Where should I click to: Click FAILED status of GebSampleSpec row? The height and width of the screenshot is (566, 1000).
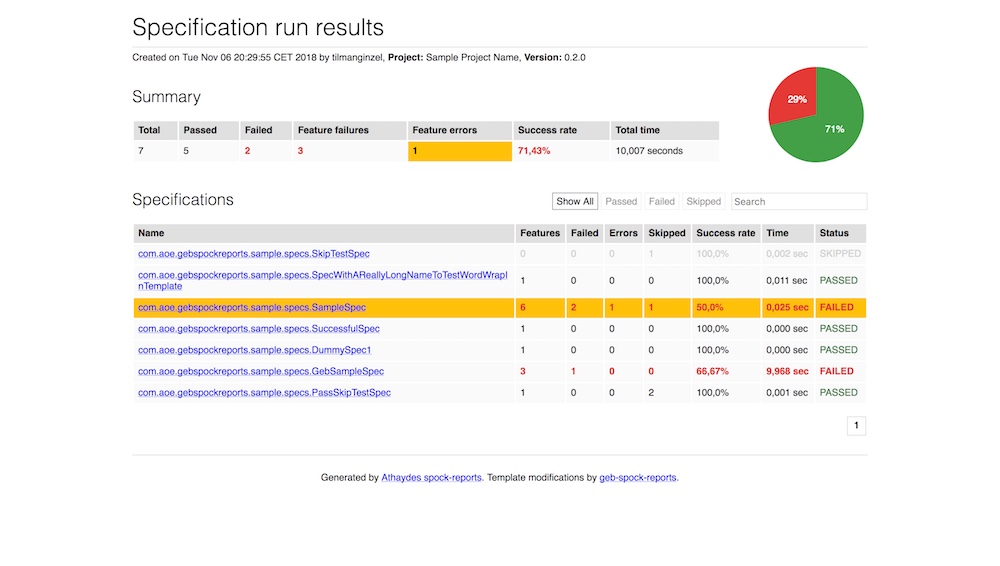836,371
